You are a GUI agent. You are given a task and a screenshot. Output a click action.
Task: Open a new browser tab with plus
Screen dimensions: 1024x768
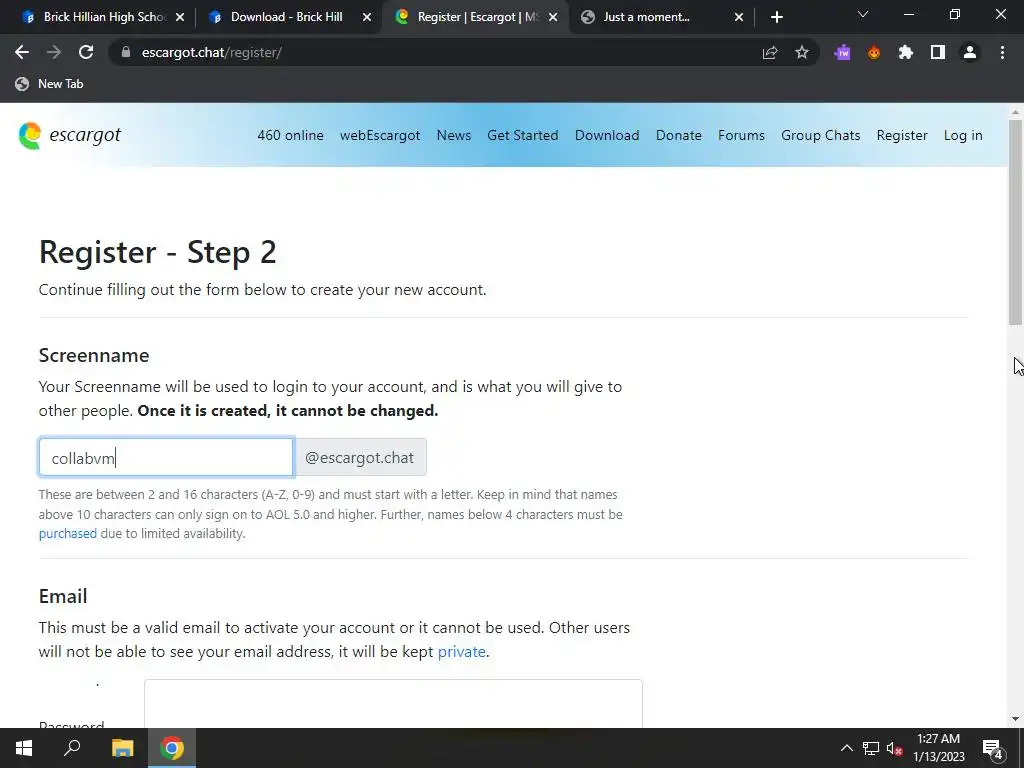(x=776, y=17)
